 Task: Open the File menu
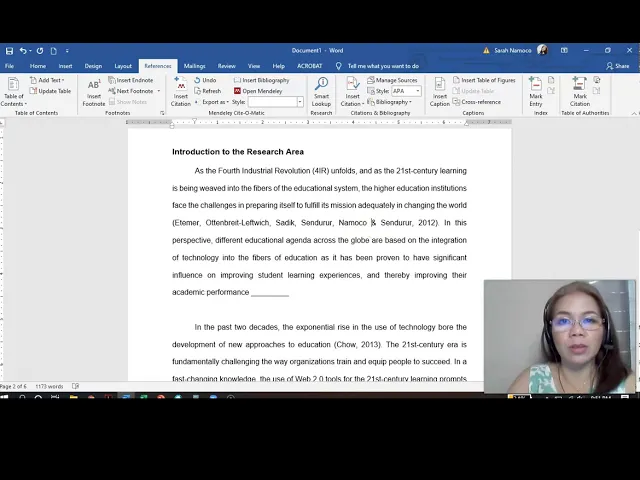[9, 66]
